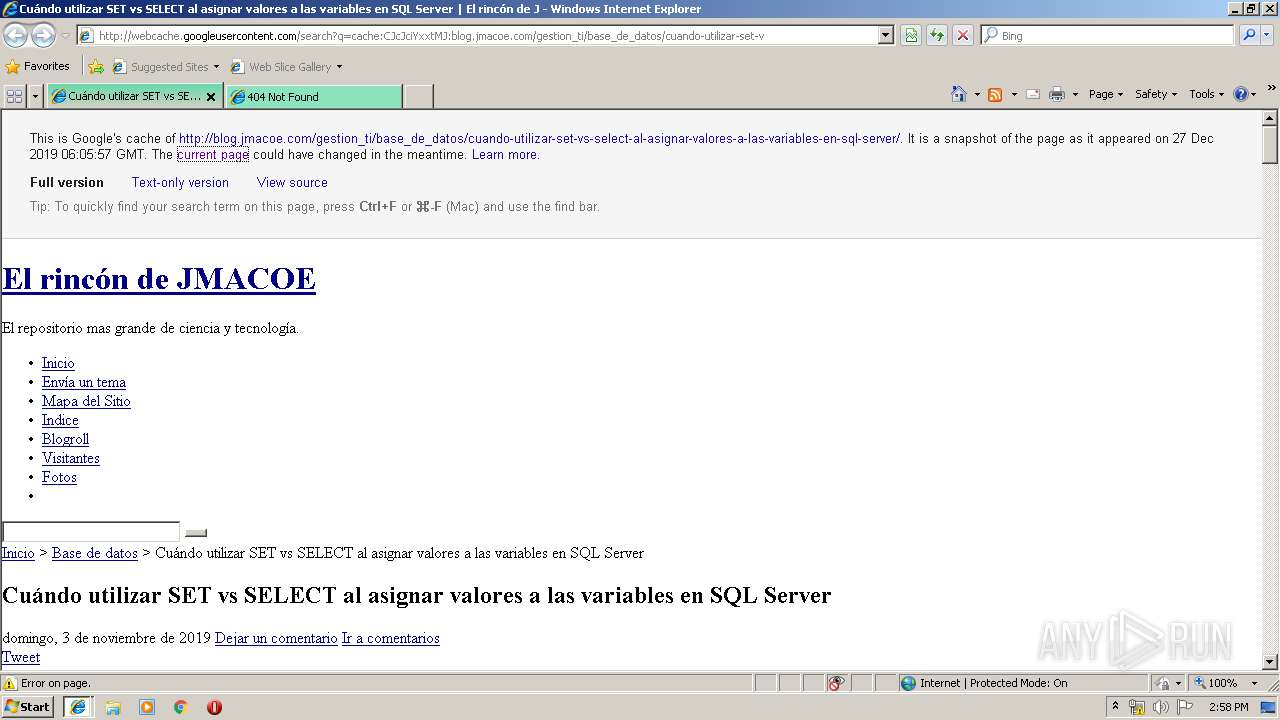The width and height of the screenshot is (1280, 720).
Task: Open the Fotos link
Action: [59, 477]
